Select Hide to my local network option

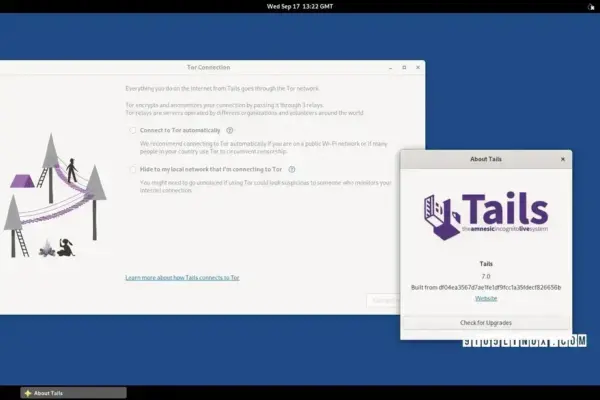(x=133, y=169)
